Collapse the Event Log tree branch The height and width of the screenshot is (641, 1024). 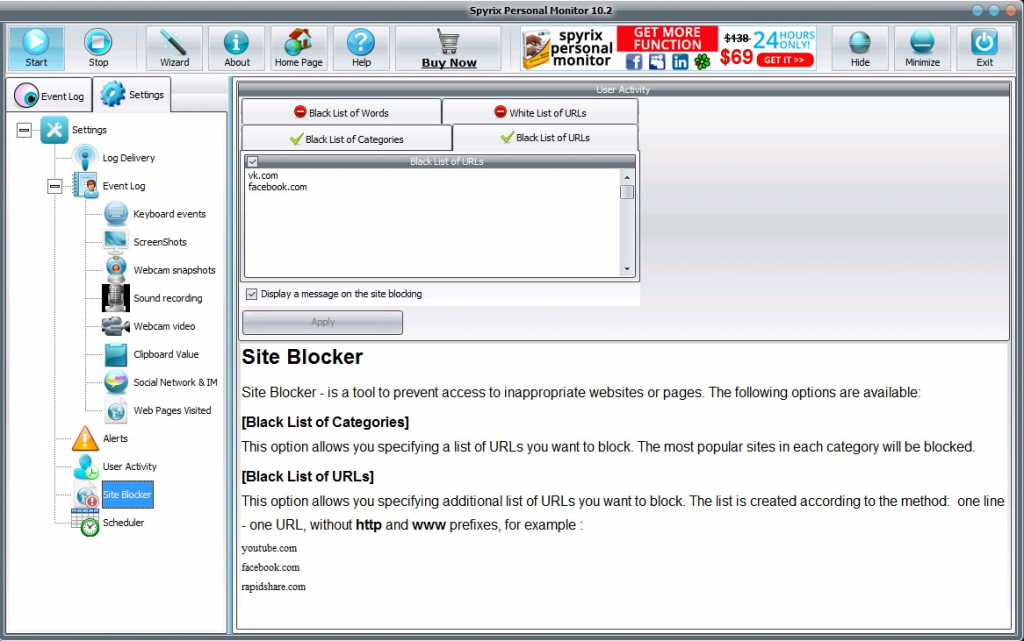point(55,186)
